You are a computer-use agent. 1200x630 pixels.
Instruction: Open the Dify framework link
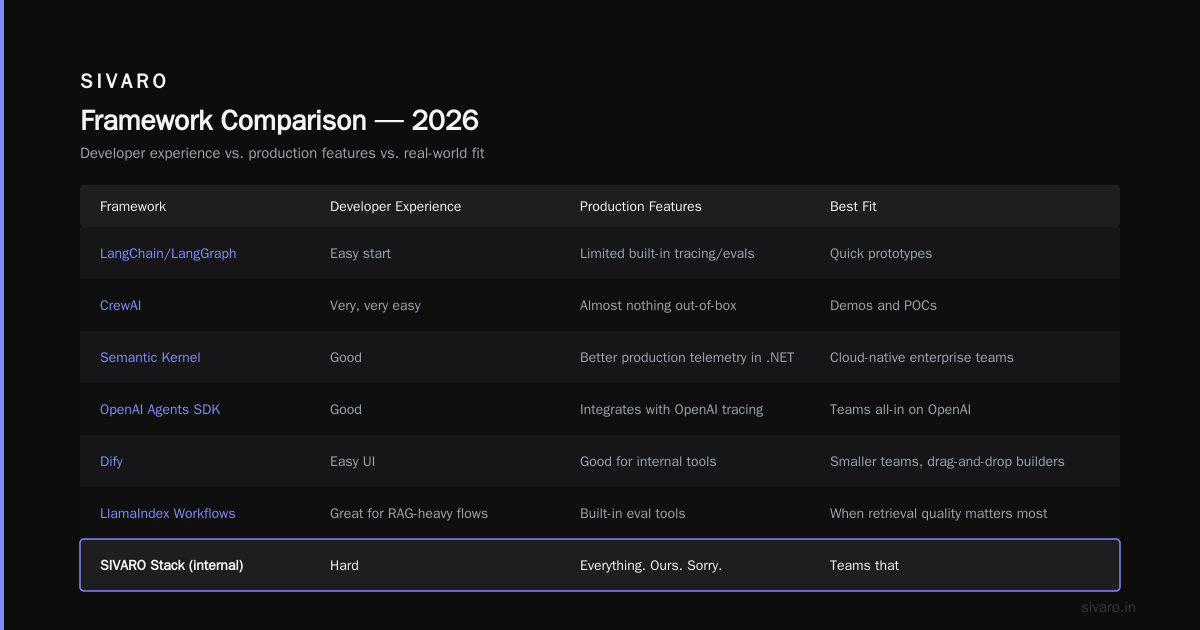coord(111,461)
